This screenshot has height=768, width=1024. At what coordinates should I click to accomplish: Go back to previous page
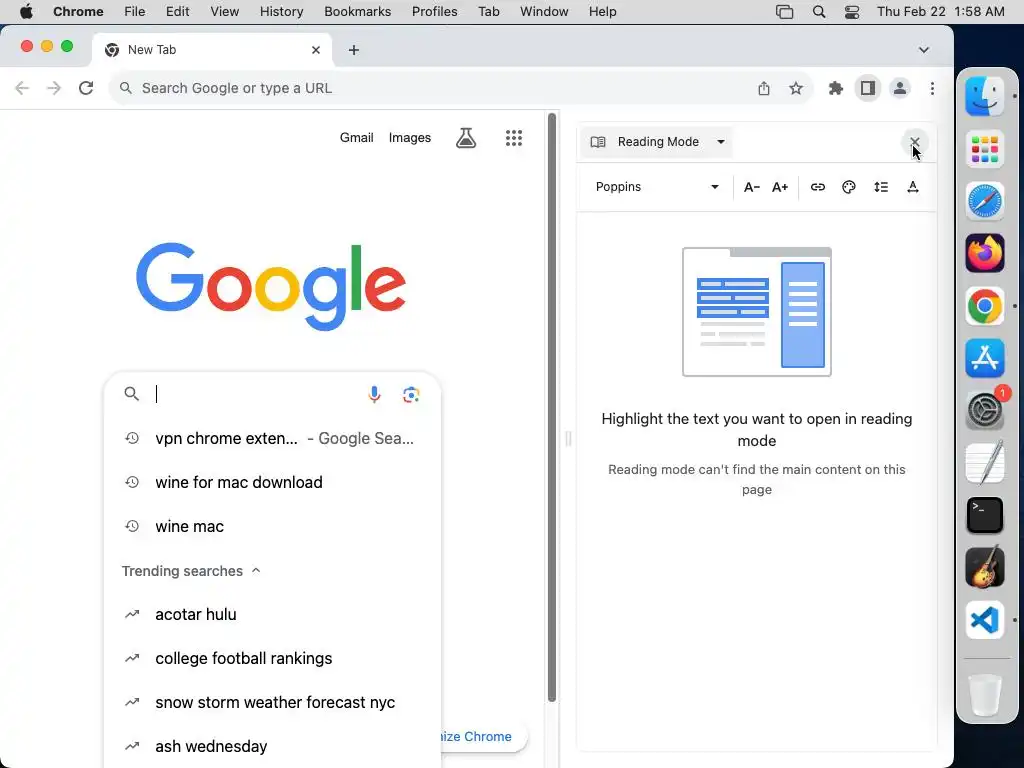click(x=22, y=88)
